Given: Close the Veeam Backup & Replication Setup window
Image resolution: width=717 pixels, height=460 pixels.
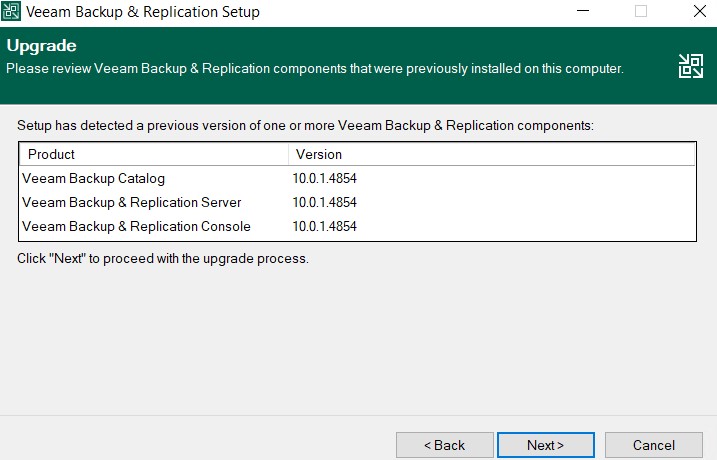Looking at the screenshot, I should pyautogui.click(x=700, y=11).
